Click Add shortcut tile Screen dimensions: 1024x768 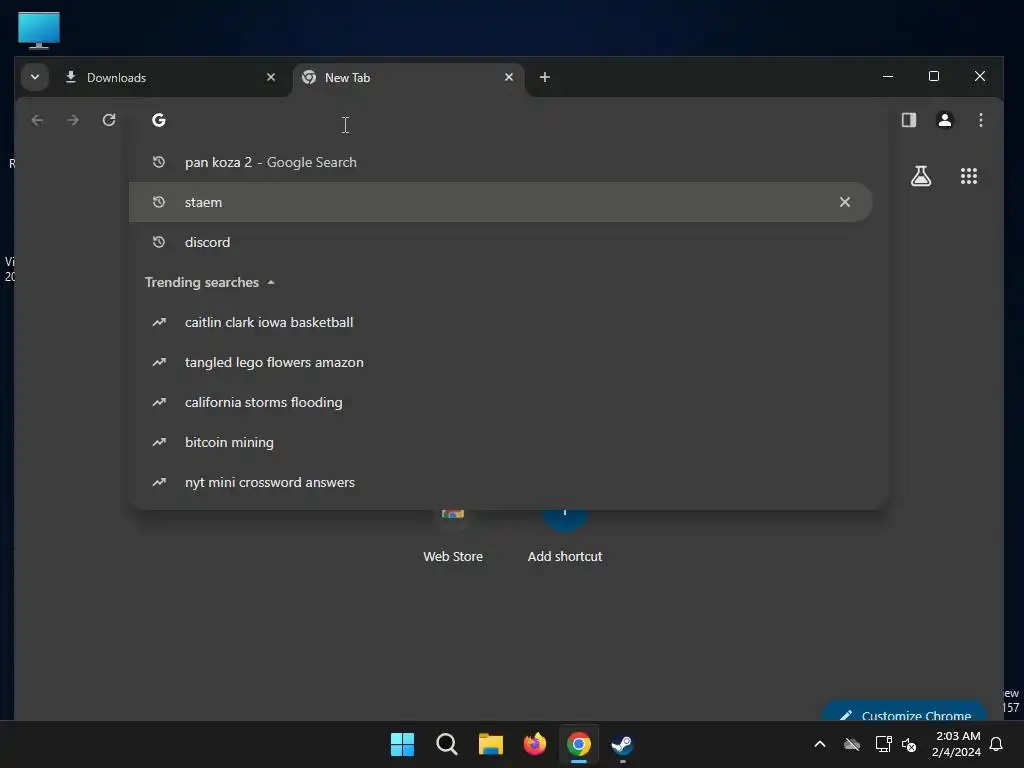[565, 536]
